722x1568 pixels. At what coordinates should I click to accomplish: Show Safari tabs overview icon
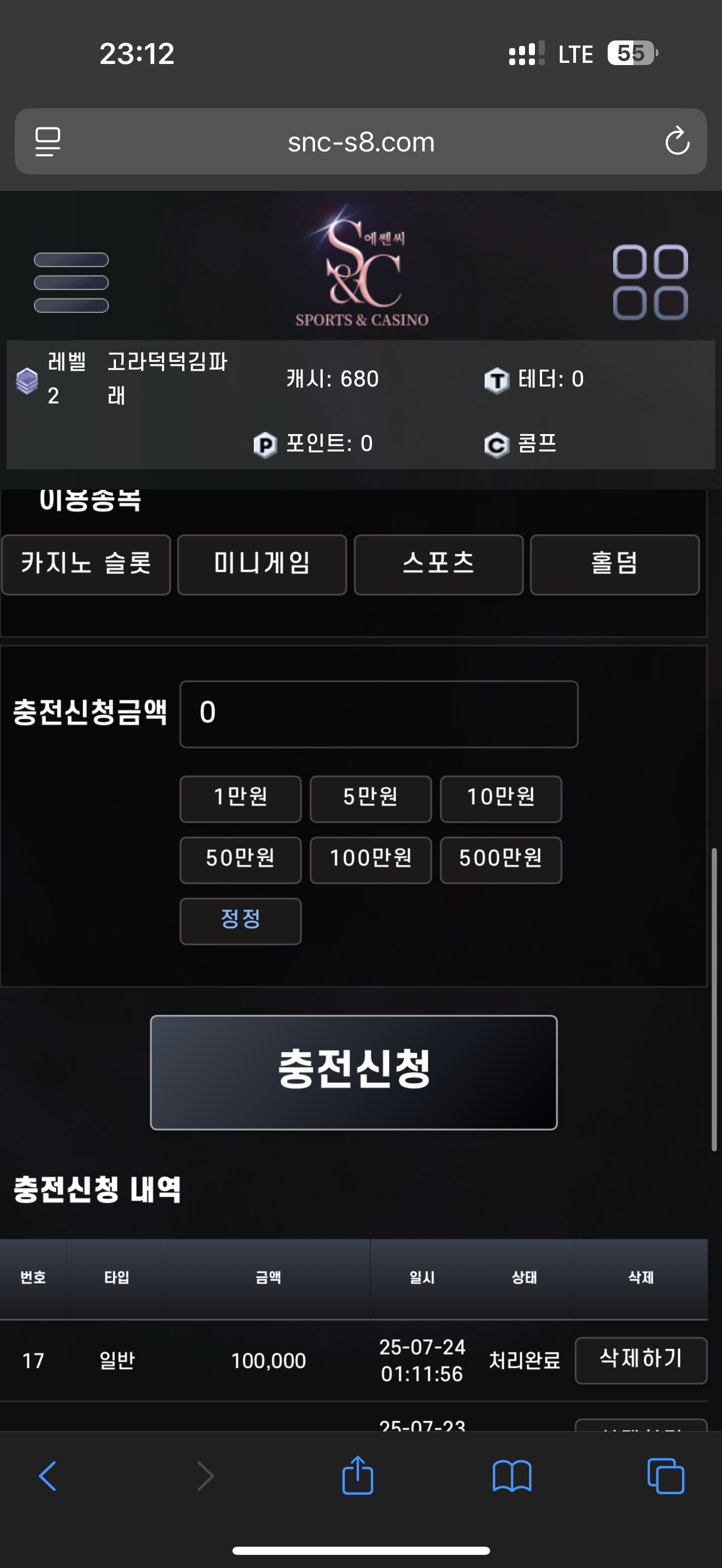666,1476
